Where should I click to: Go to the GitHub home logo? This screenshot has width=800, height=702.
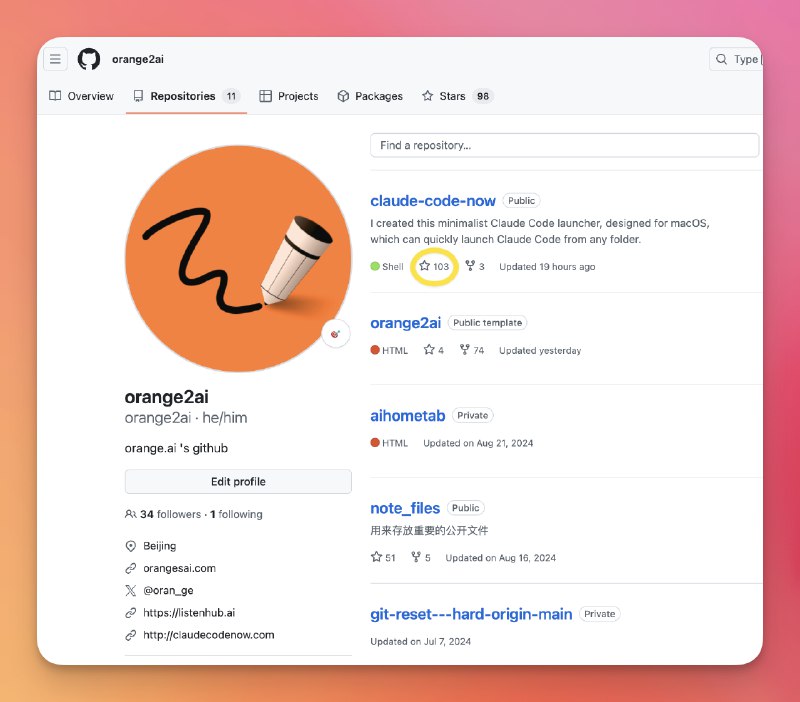pyautogui.click(x=89, y=59)
